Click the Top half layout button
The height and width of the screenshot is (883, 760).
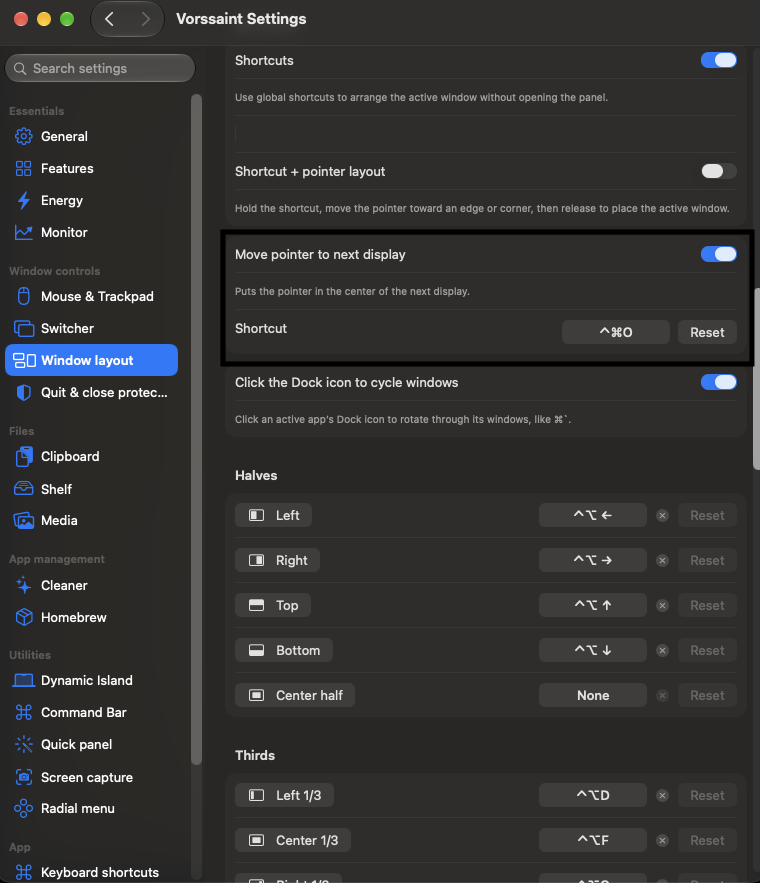tap(273, 605)
